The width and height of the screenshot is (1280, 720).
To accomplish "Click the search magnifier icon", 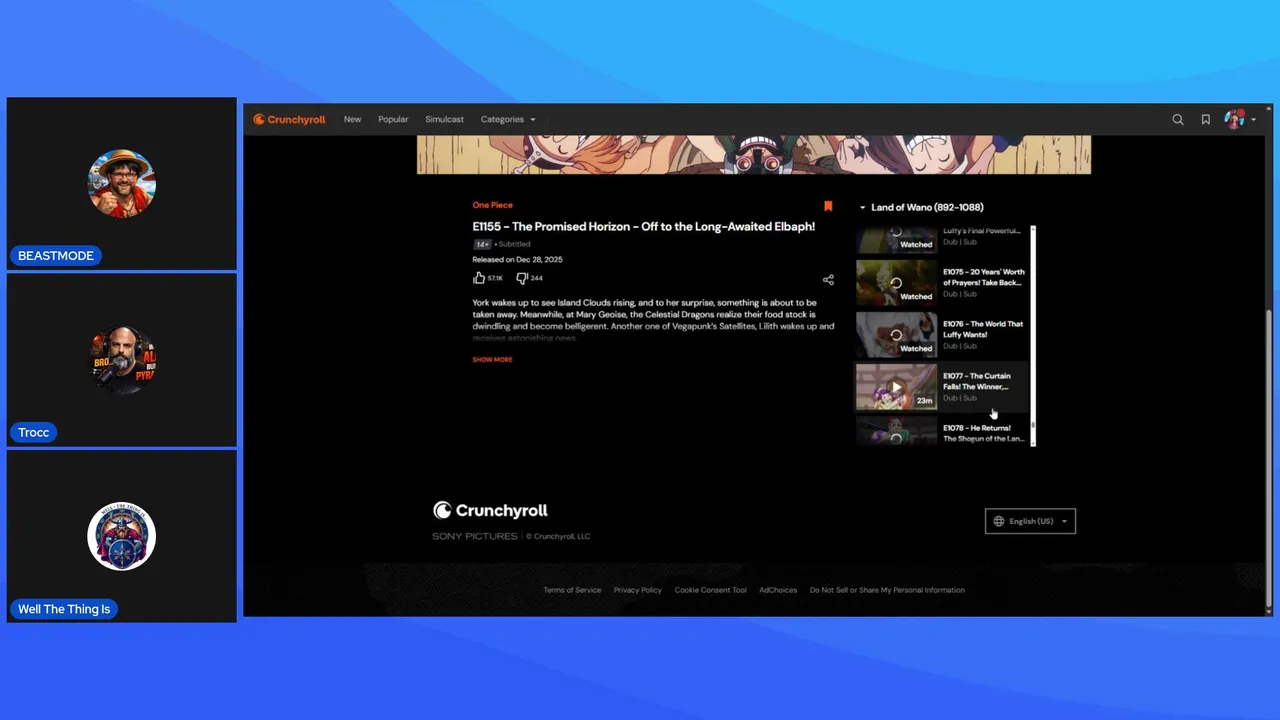I will (1178, 119).
